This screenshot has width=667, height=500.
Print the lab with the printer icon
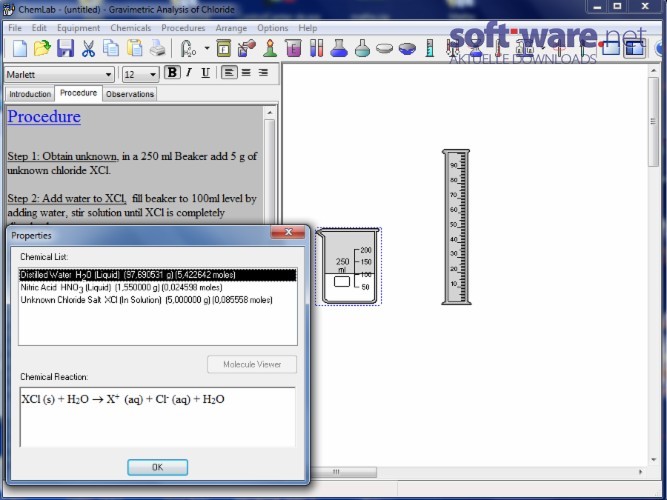[x=157, y=48]
